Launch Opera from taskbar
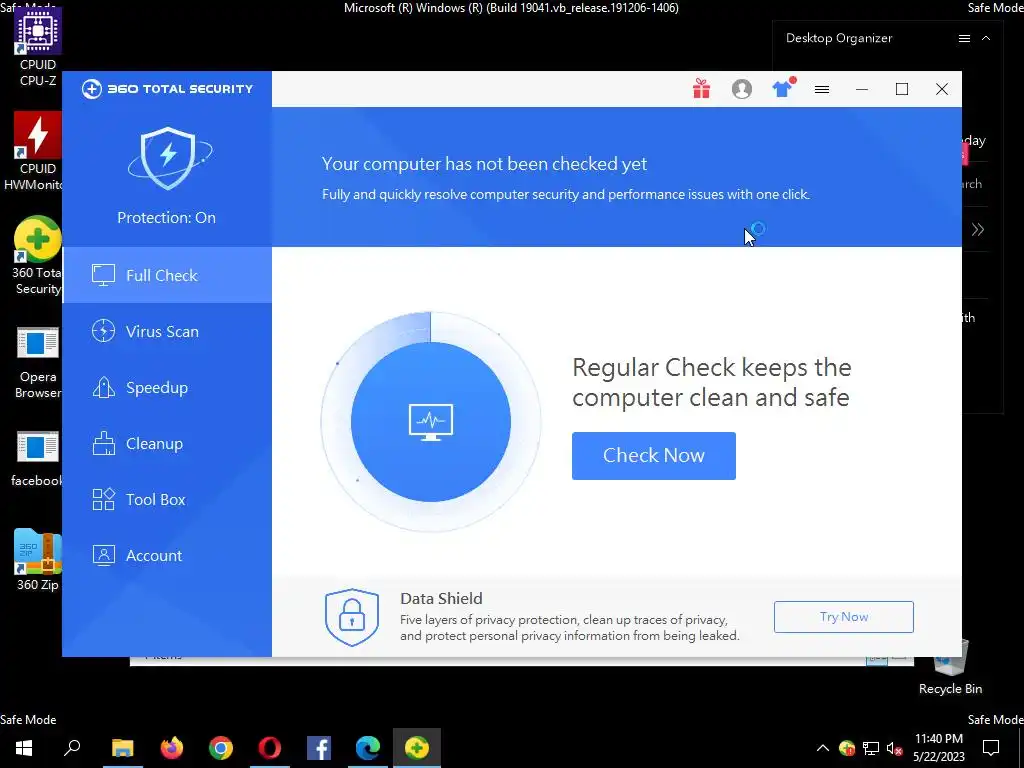Screen dimensions: 1024x768 [x=270, y=748]
